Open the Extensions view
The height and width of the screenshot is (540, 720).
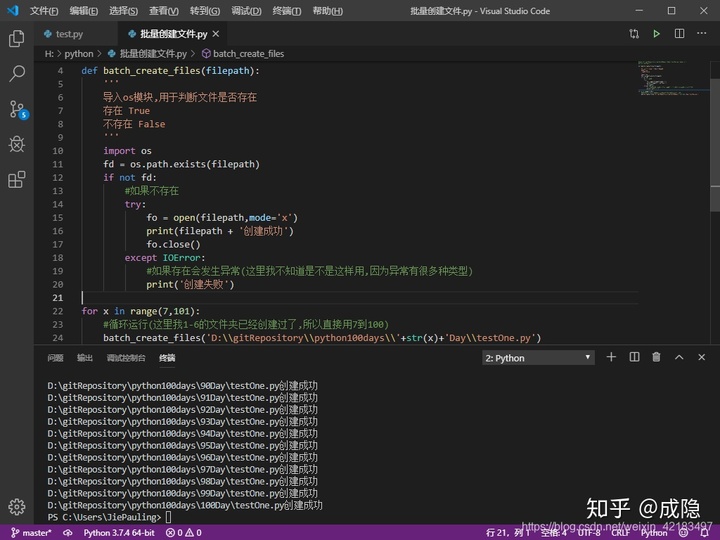[17, 180]
